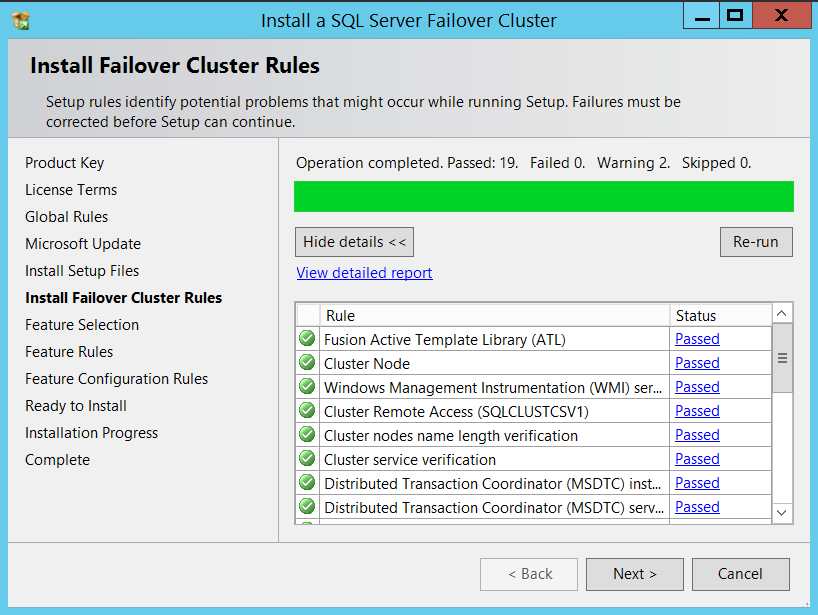Open Passed status for WMI service rule
Screen dimensions: 818x615
pos(697,387)
